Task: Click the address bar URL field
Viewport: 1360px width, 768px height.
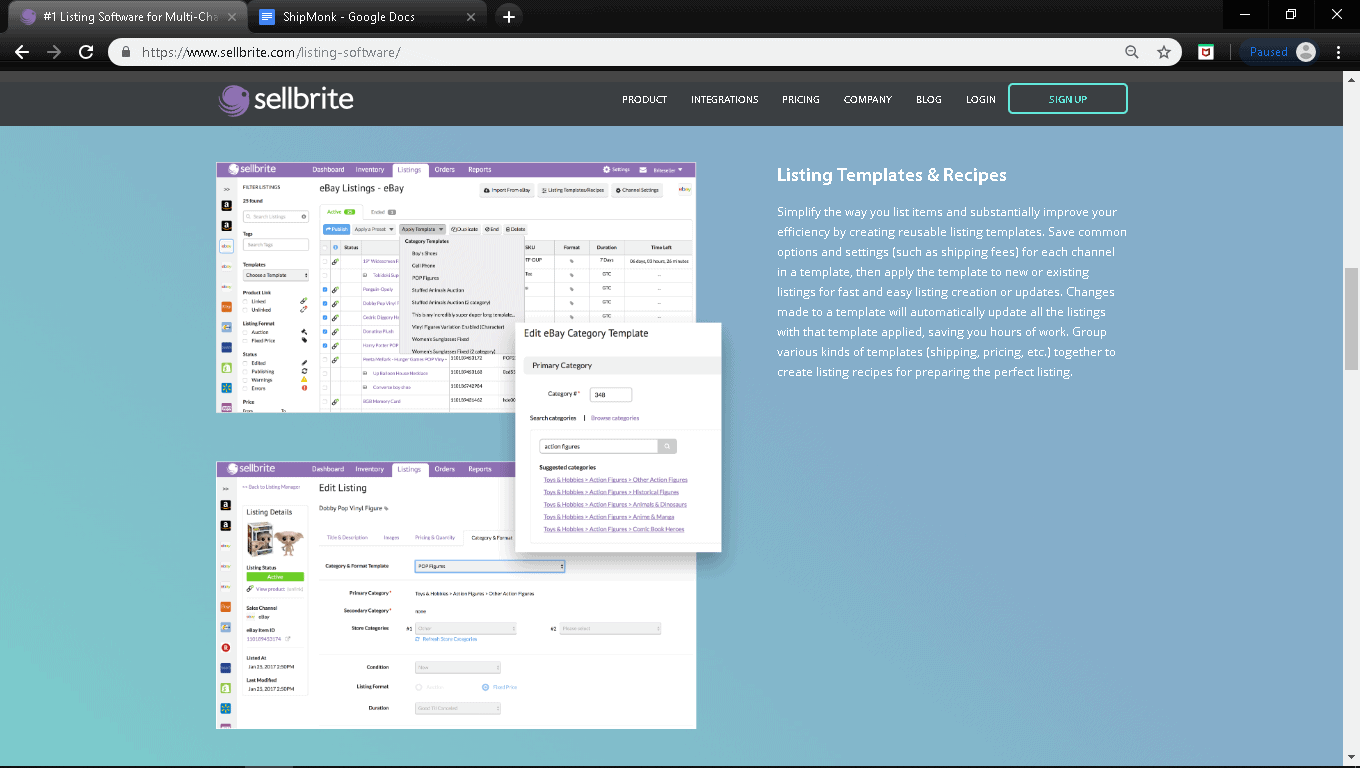Action: (x=600, y=52)
